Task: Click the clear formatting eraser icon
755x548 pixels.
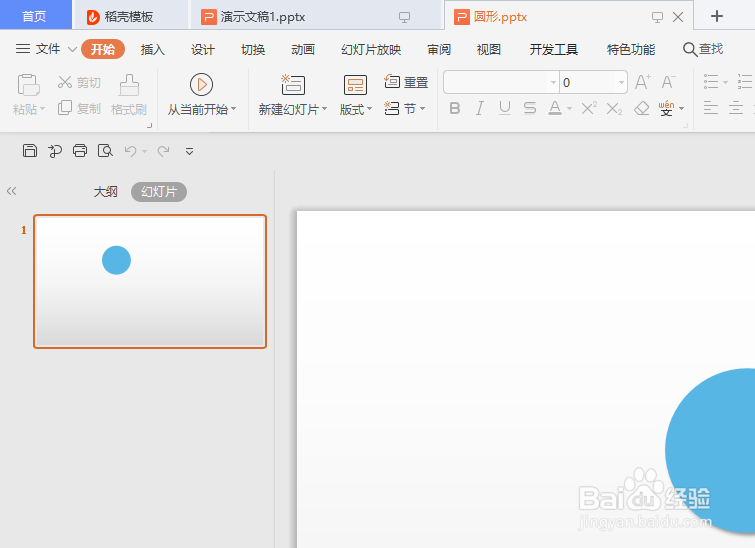Action: (x=641, y=108)
